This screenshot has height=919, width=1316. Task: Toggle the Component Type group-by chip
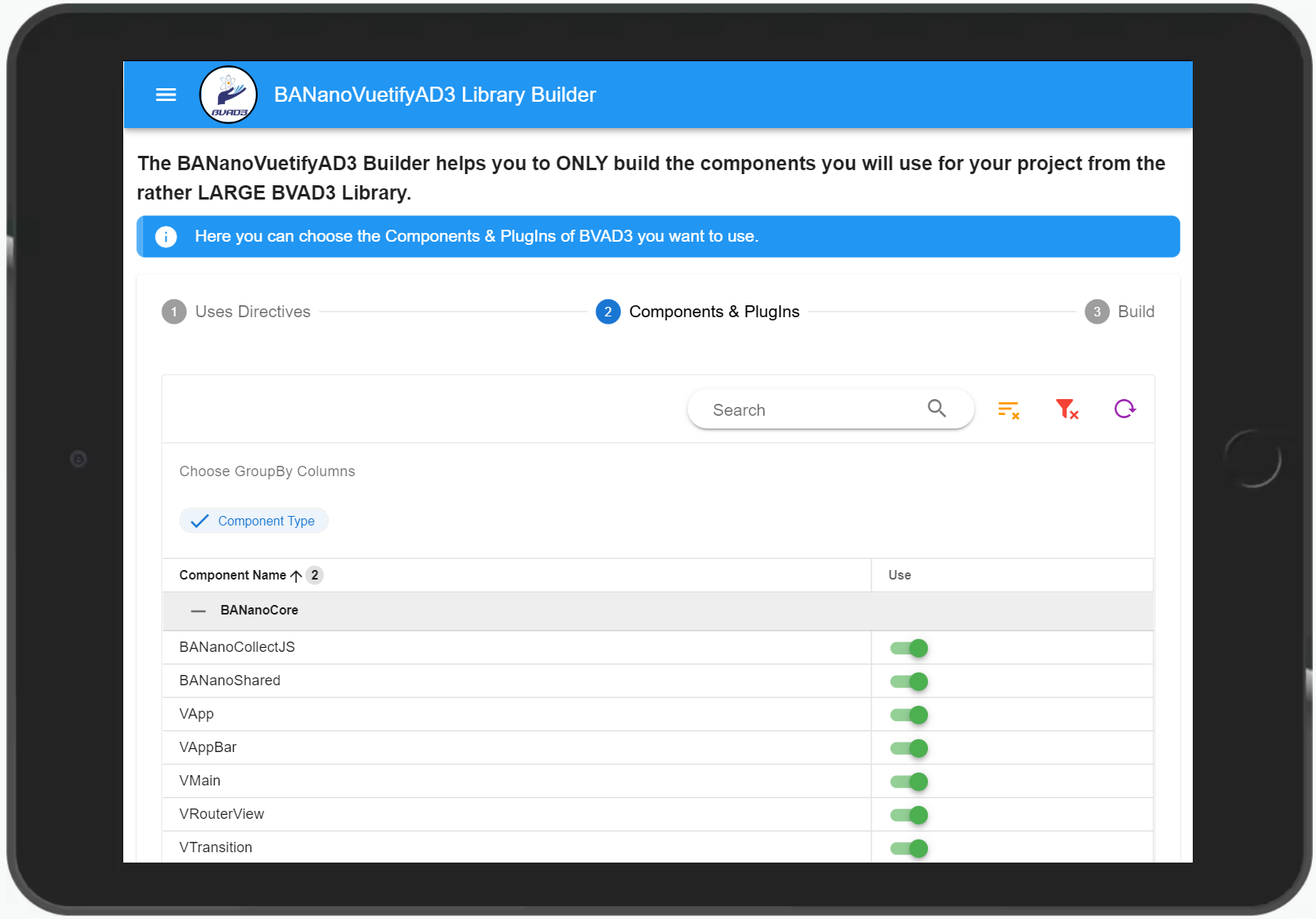click(254, 521)
